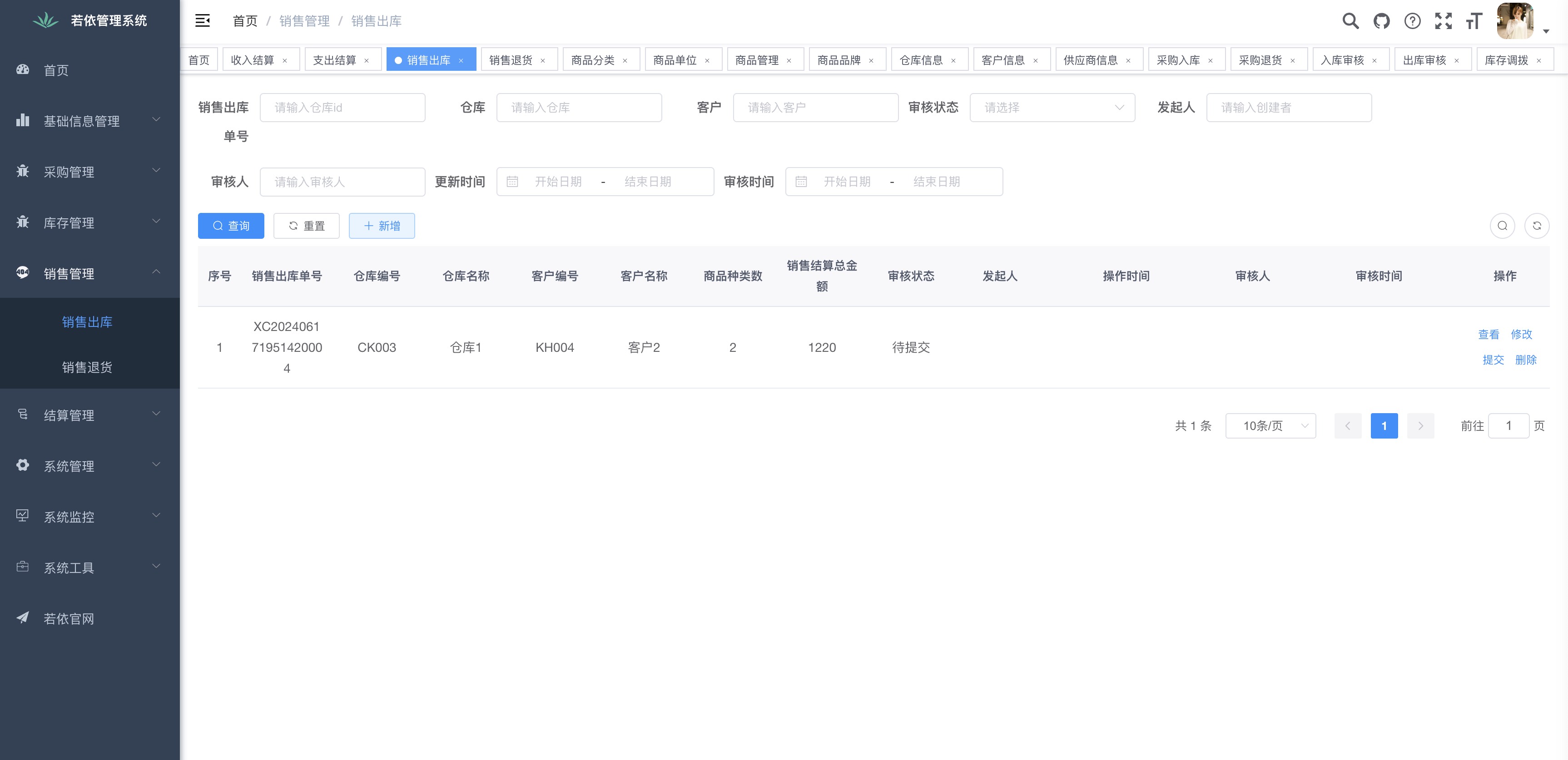Viewport: 1568px width, 760px height.
Task: Open the 10条/页 page size dropdown
Action: (x=1270, y=425)
